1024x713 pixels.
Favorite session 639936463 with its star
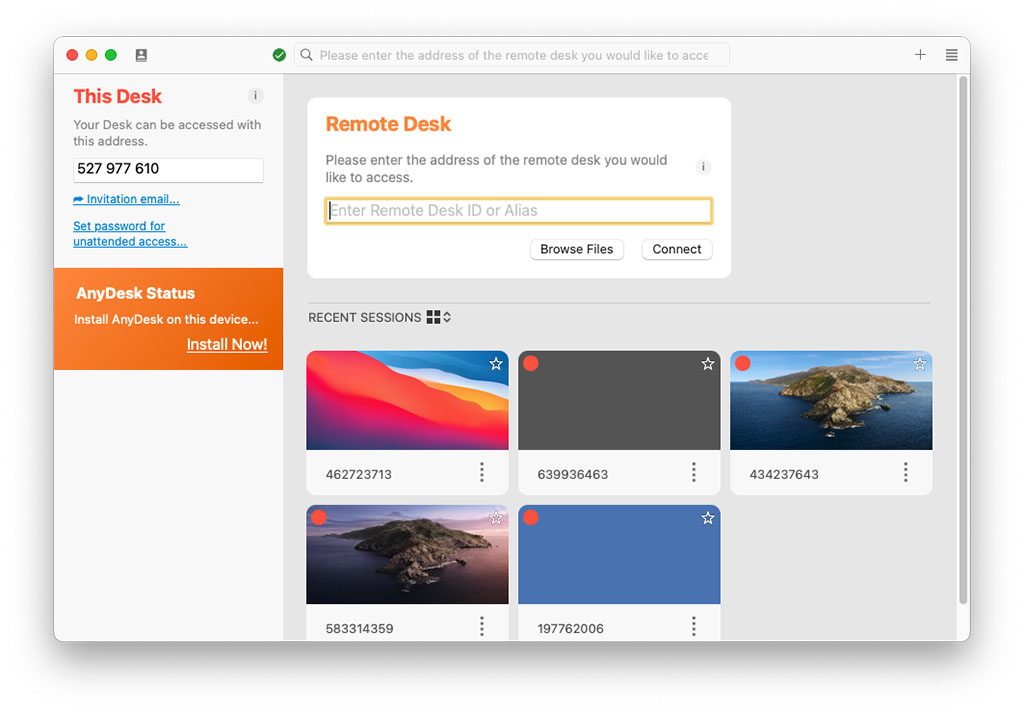coord(708,364)
